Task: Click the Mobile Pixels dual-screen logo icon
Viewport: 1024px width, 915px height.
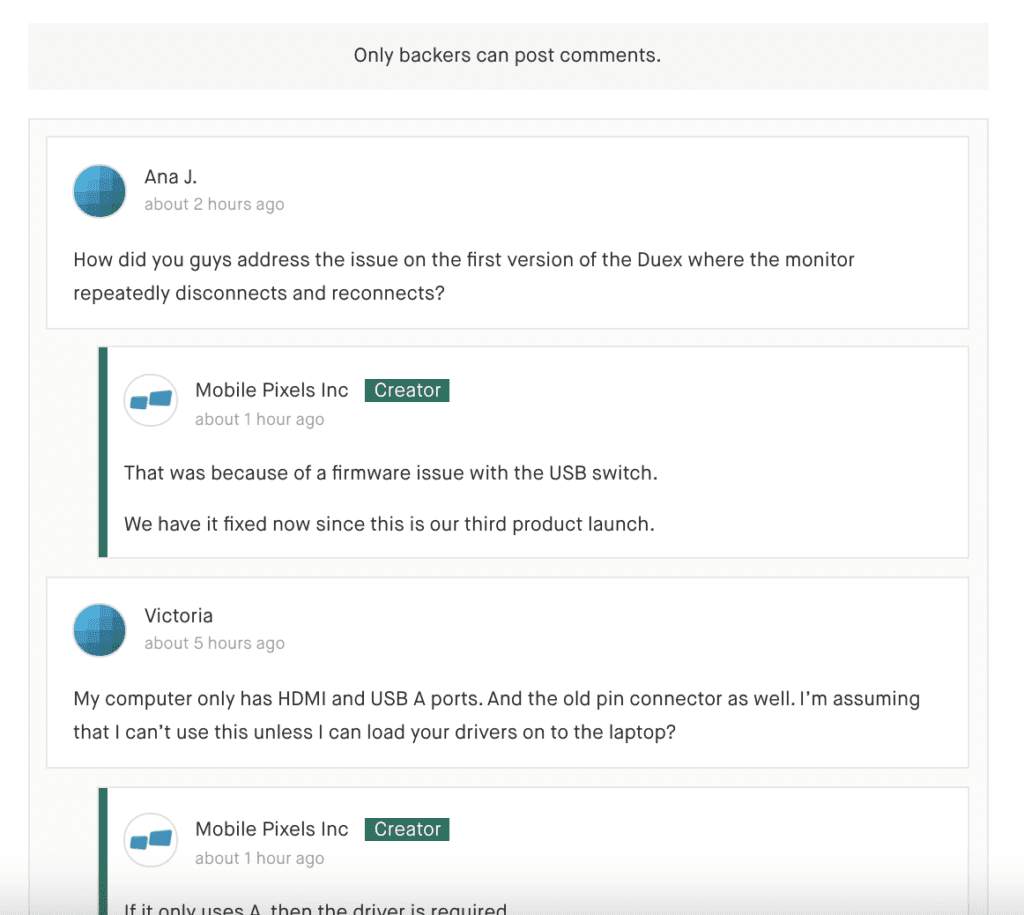Action: (150, 400)
